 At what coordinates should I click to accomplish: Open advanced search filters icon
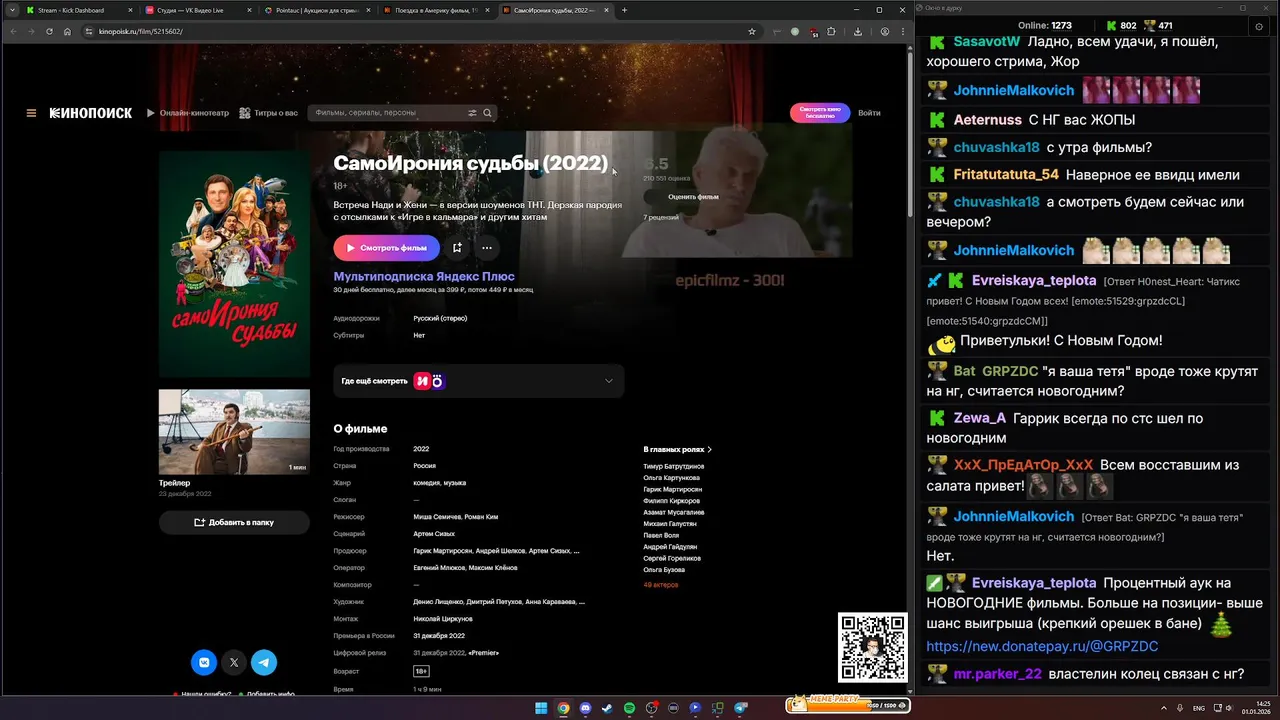(x=472, y=113)
